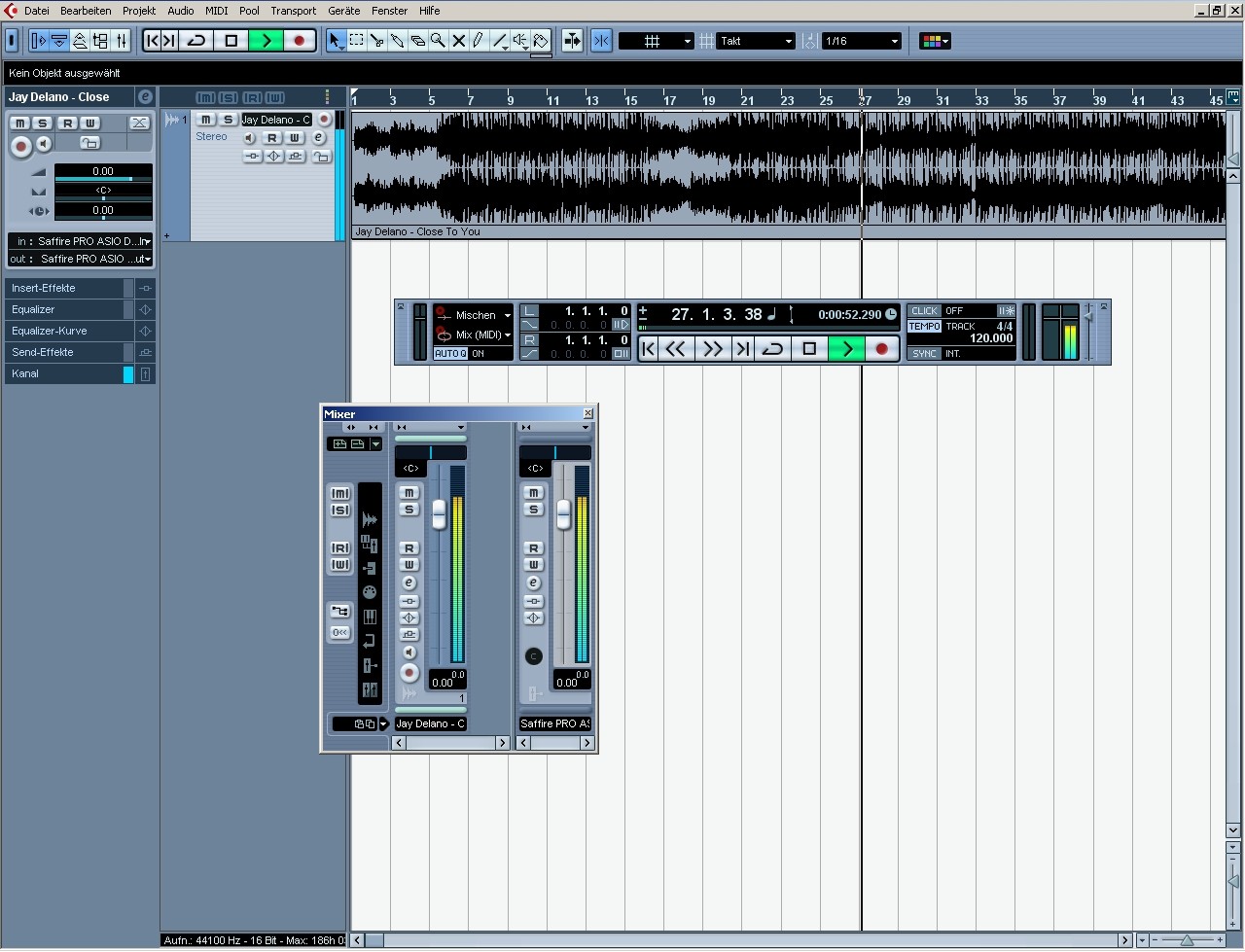Record-enable the Jay Delano track in track list
The width and height of the screenshot is (1245, 952).
(324, 120)
